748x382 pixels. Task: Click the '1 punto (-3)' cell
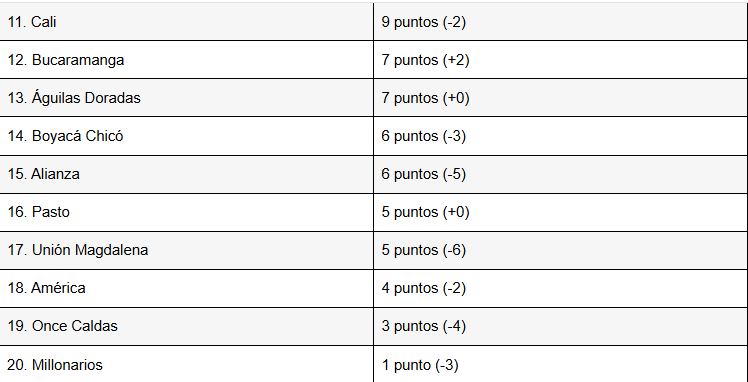tap(561, 364)
